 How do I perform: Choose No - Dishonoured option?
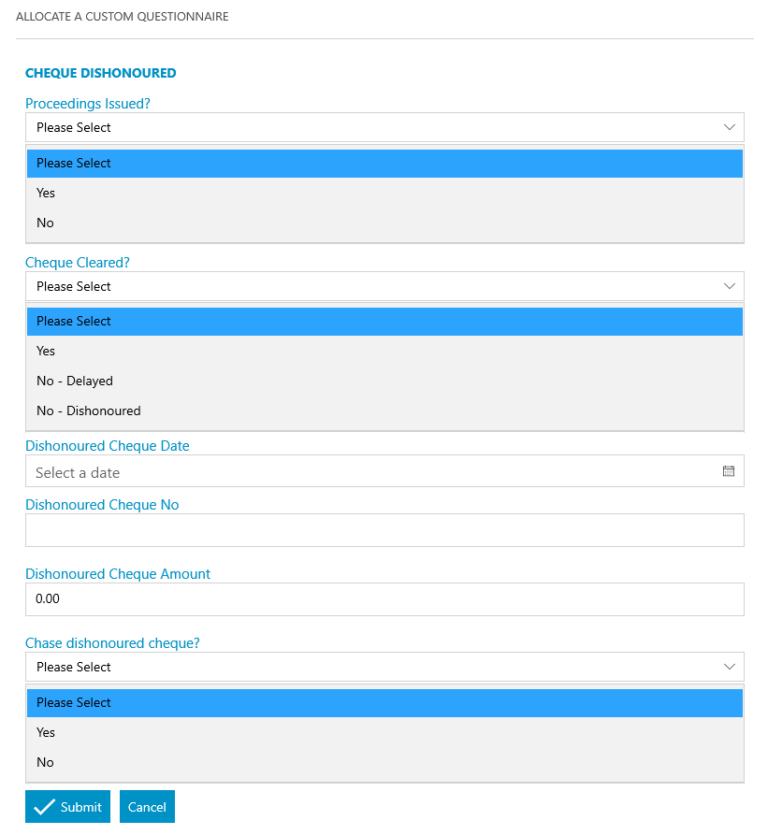pyautogui.click(x=89, y=411)
